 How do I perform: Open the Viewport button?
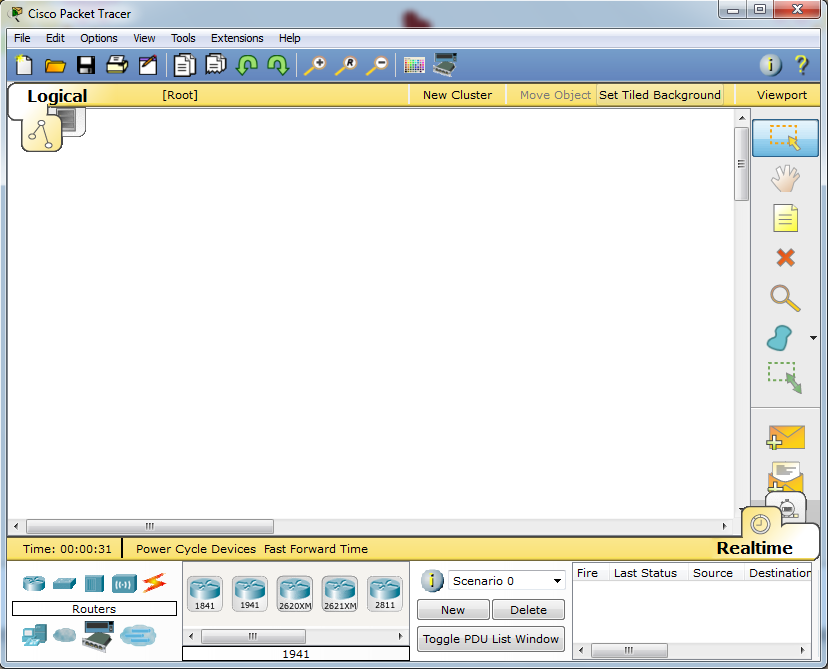782,95
